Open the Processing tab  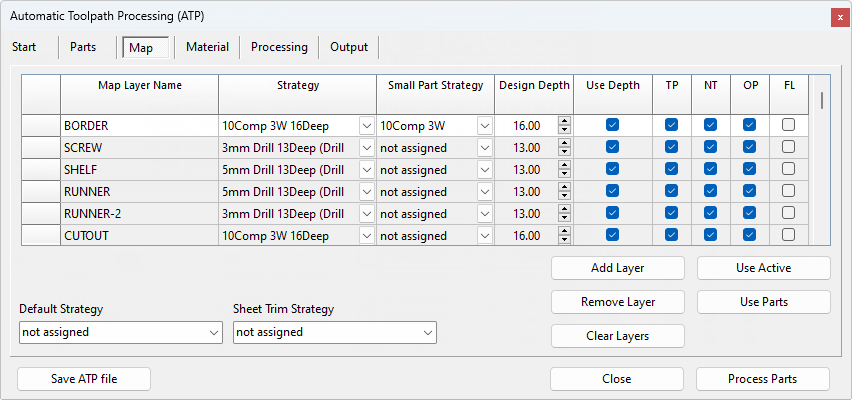[279, 47]
